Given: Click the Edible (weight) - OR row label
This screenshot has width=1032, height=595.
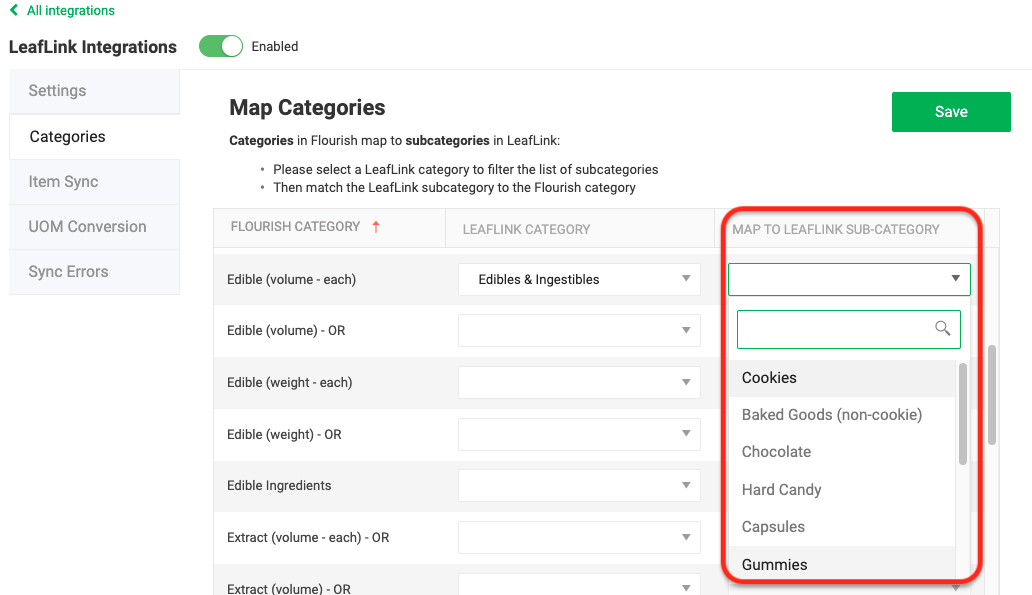Looking at the screenshot, I should [x=284, y=434].
